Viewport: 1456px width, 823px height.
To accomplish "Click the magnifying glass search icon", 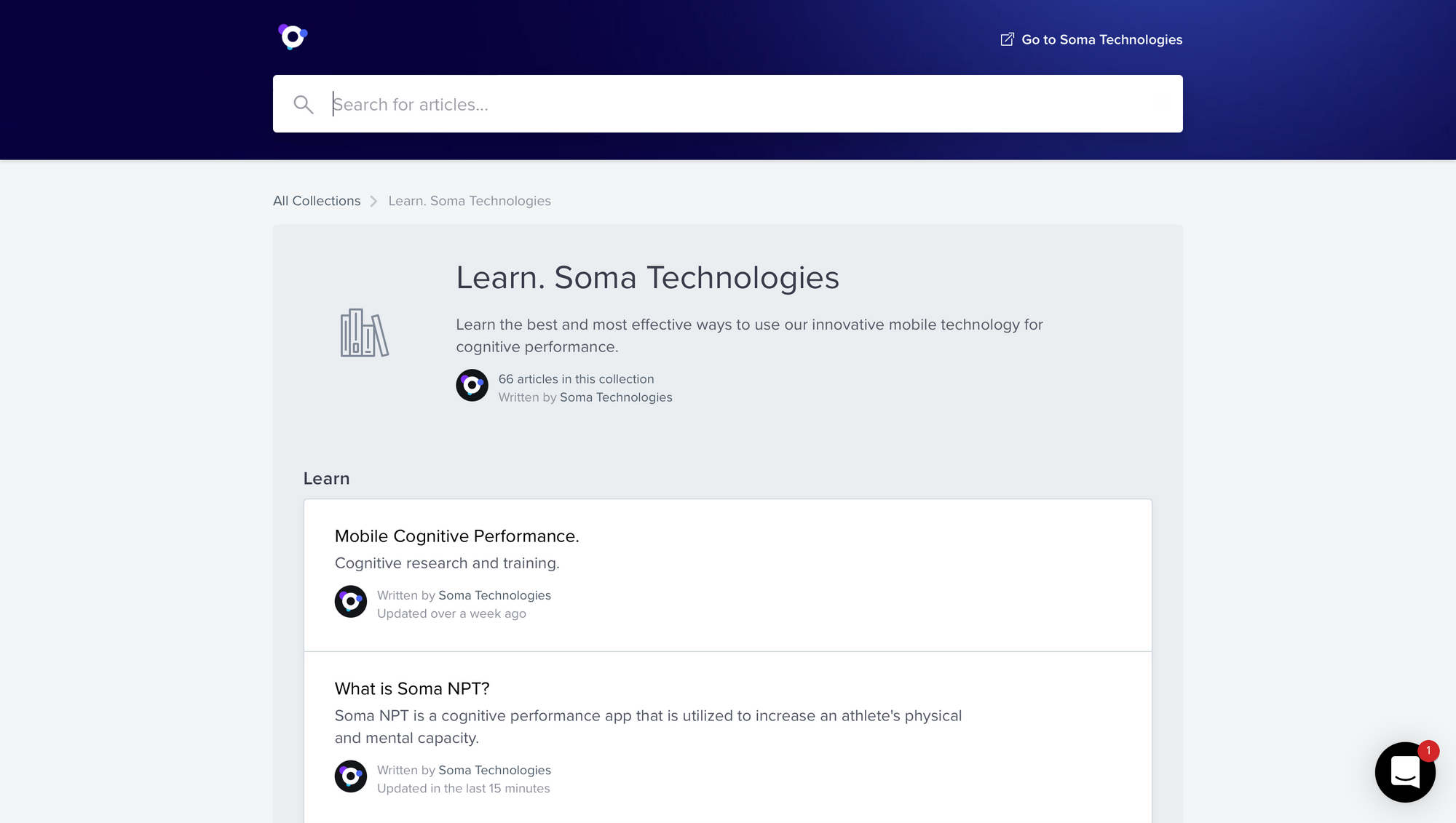I will [304, 105].
